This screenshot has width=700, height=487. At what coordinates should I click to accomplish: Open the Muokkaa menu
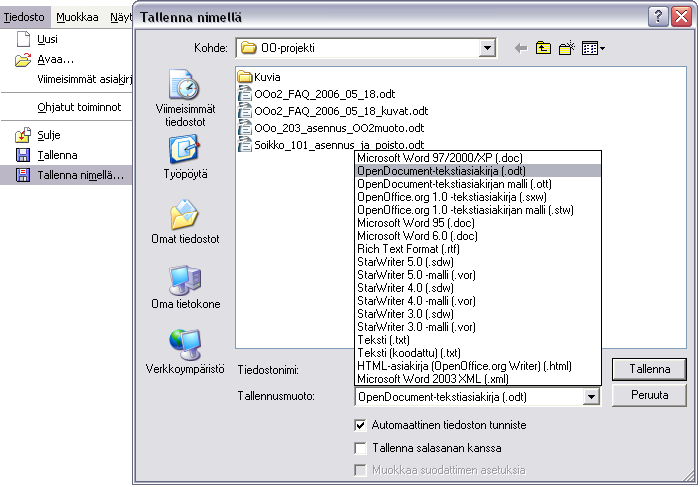pyautogui.click(x=77, y=17)
